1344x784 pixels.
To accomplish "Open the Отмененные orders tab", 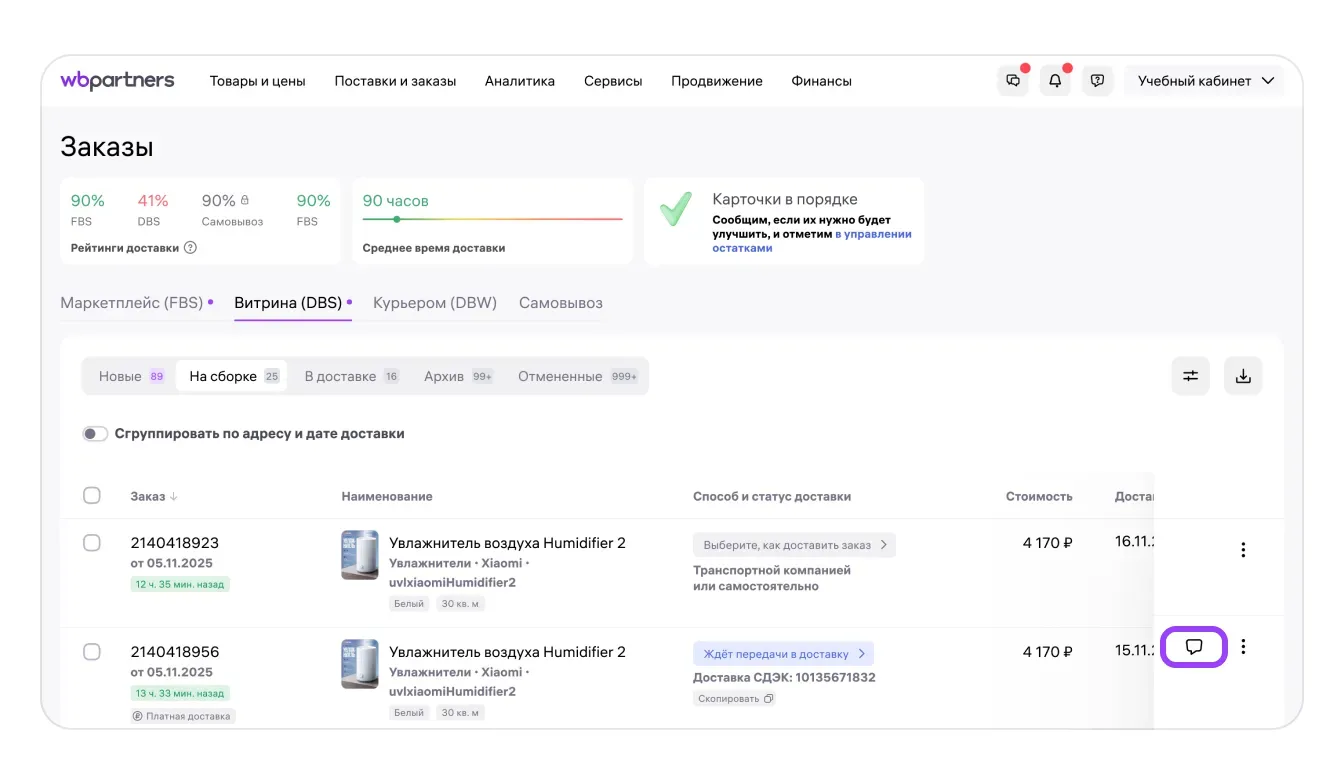I will click(x=578, y=376).
